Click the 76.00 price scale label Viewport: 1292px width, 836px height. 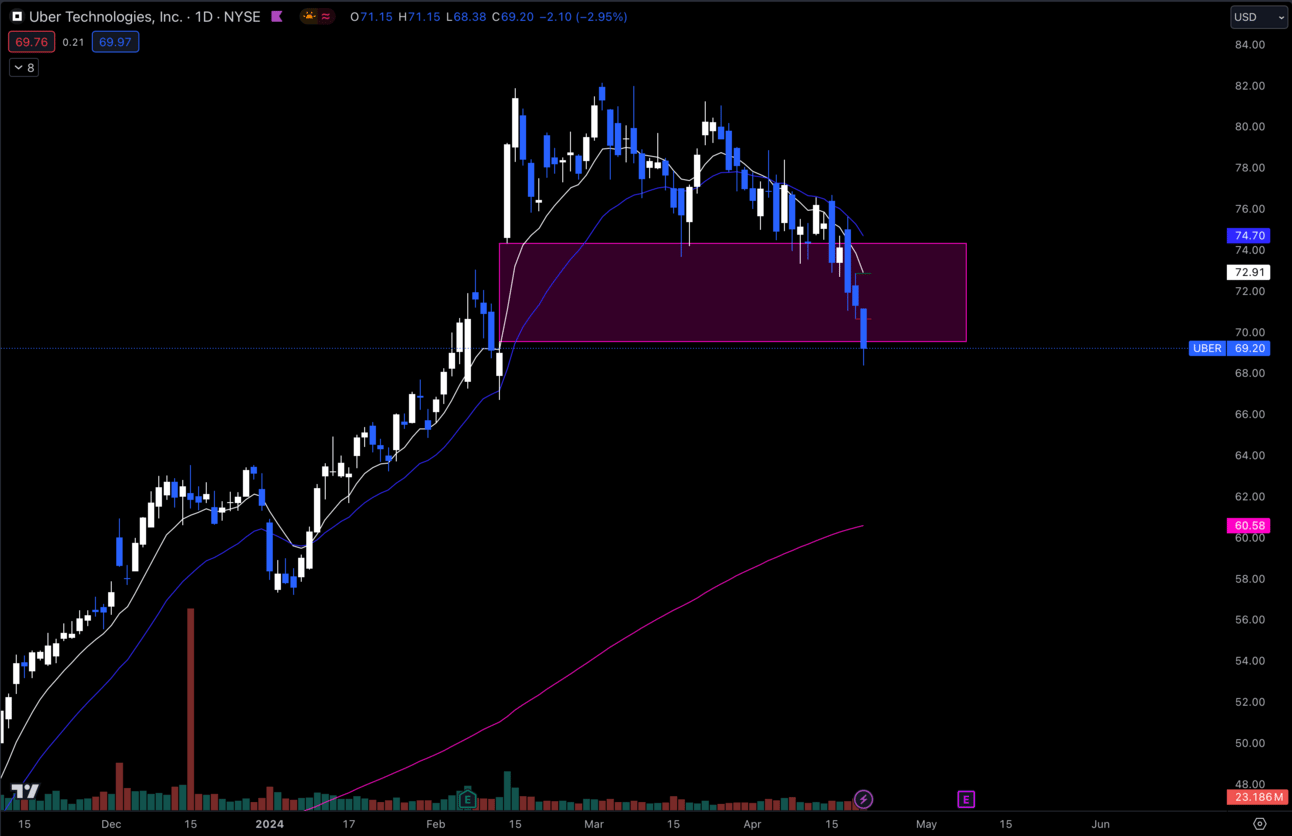pos(1250,209)
